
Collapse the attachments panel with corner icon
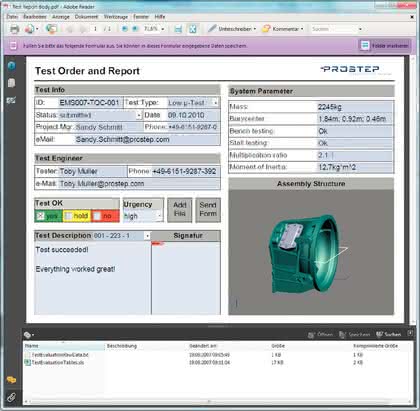(410, 333)
